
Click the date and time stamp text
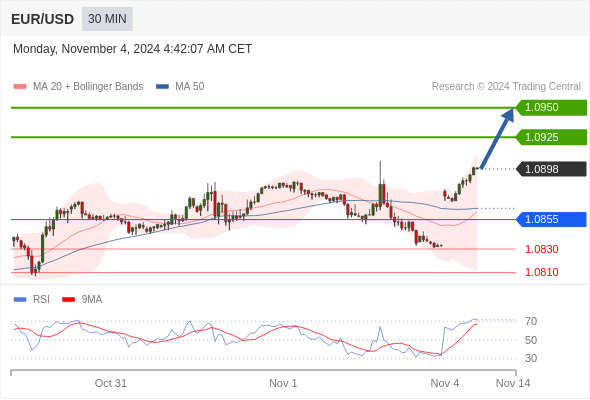[132, 49]
